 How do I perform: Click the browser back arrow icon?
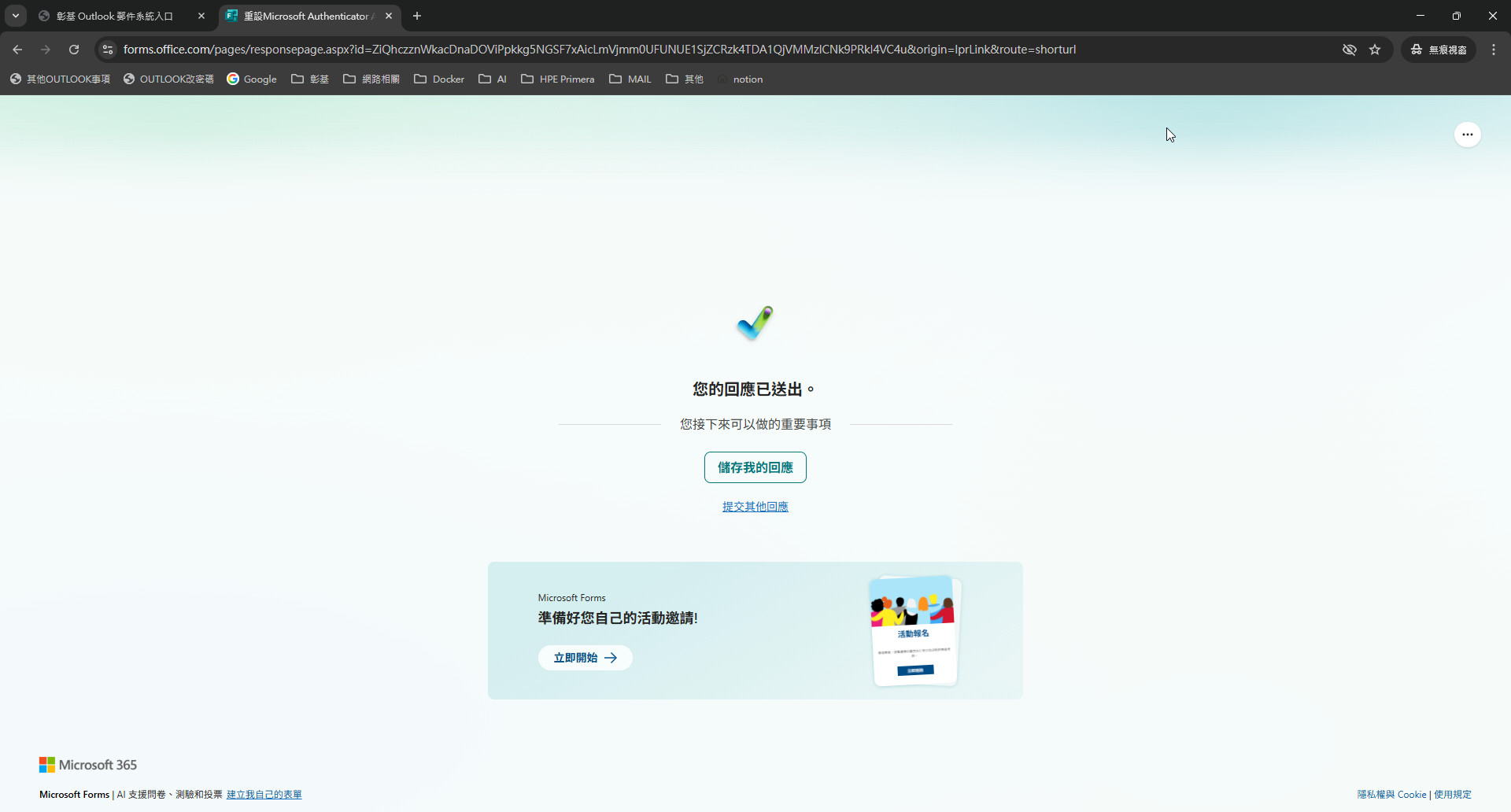click(17, 50)
